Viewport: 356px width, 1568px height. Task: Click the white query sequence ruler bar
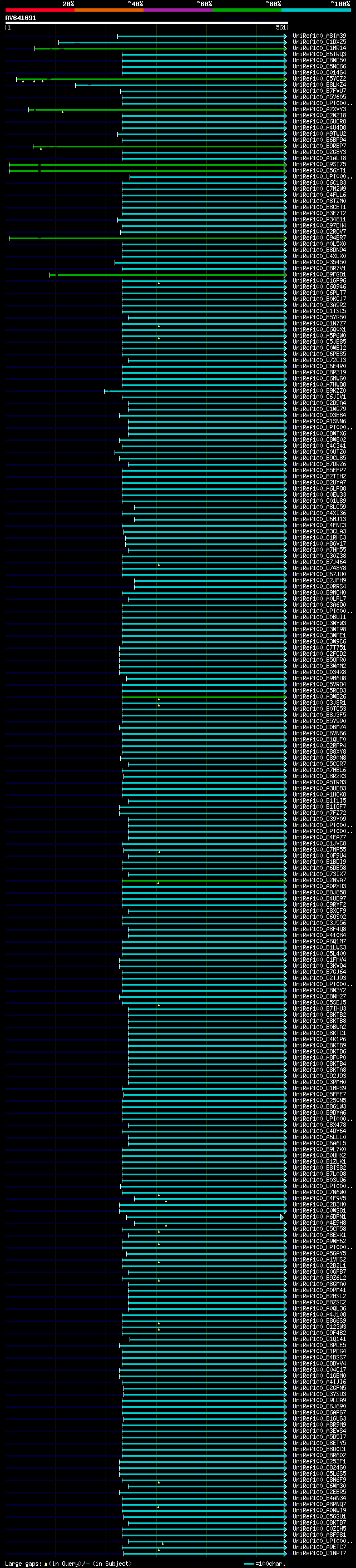[146, 22]
